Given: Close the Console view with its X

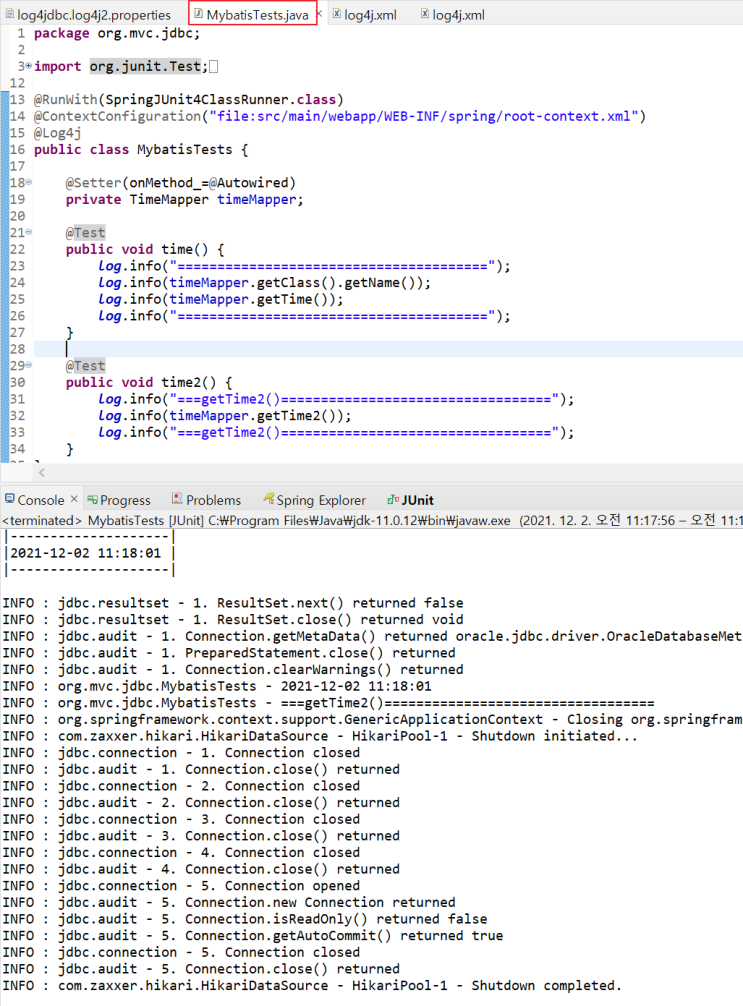Looking at the screenshot, I should (74, 499).
